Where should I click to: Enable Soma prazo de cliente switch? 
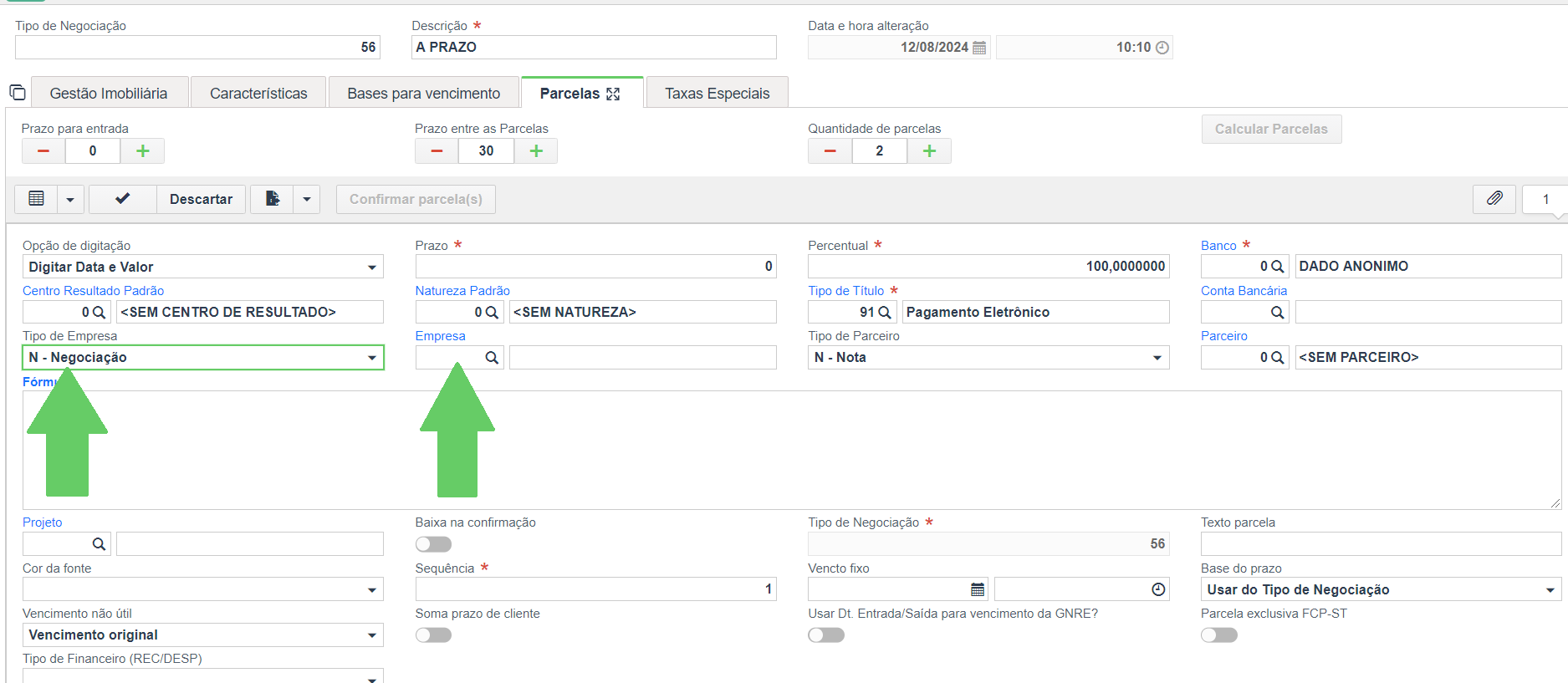433,635
